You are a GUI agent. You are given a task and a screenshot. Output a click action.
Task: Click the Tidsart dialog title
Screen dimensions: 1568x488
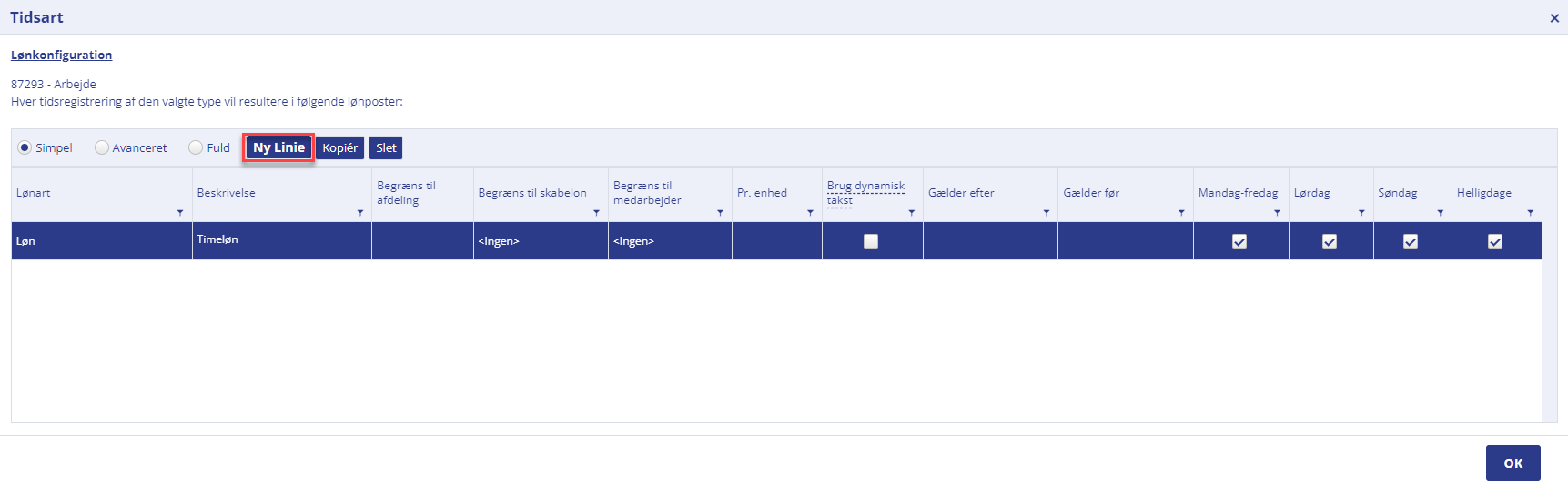coord(36,17)
